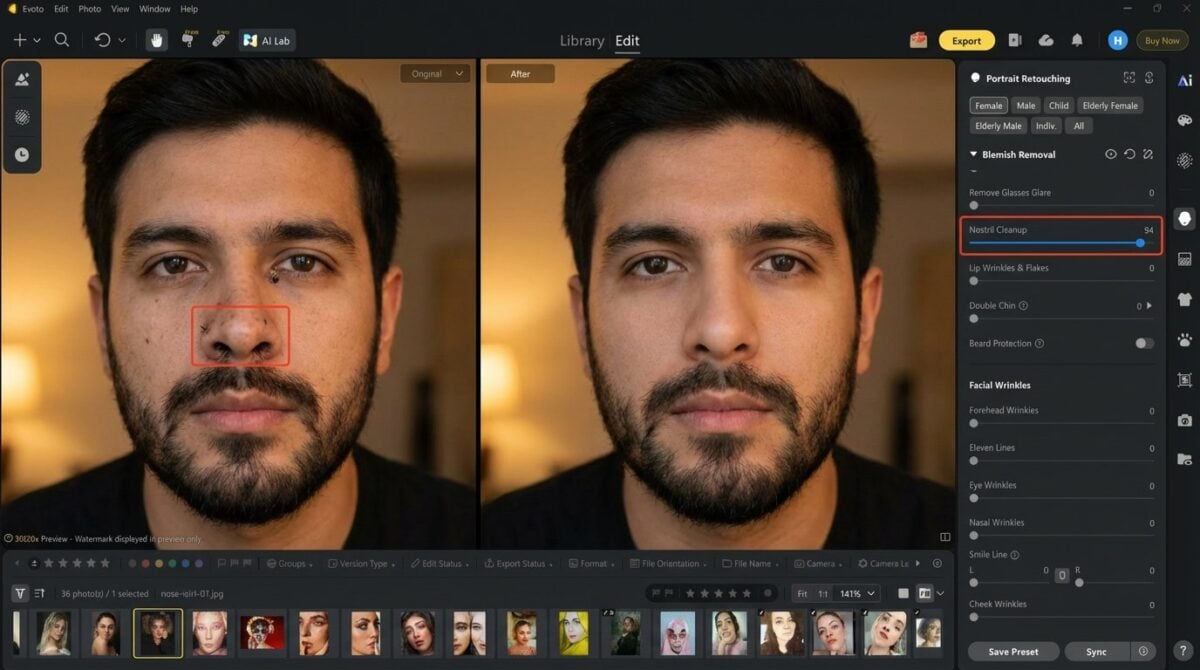The height and width of the screenshot is (670, 1200).
Task: Collapse the Blemish Removal section
Action: pos(974,155)
